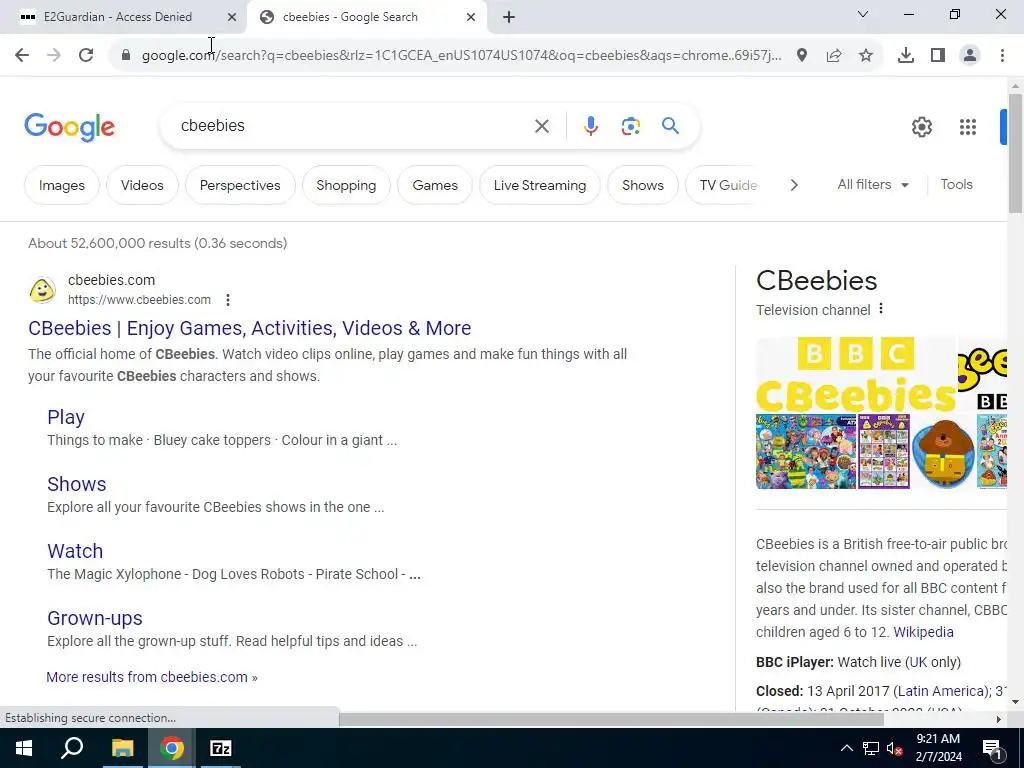Open the Play sitelink
The height and width of the screenshot is (768, 1024).
[66, 417]
